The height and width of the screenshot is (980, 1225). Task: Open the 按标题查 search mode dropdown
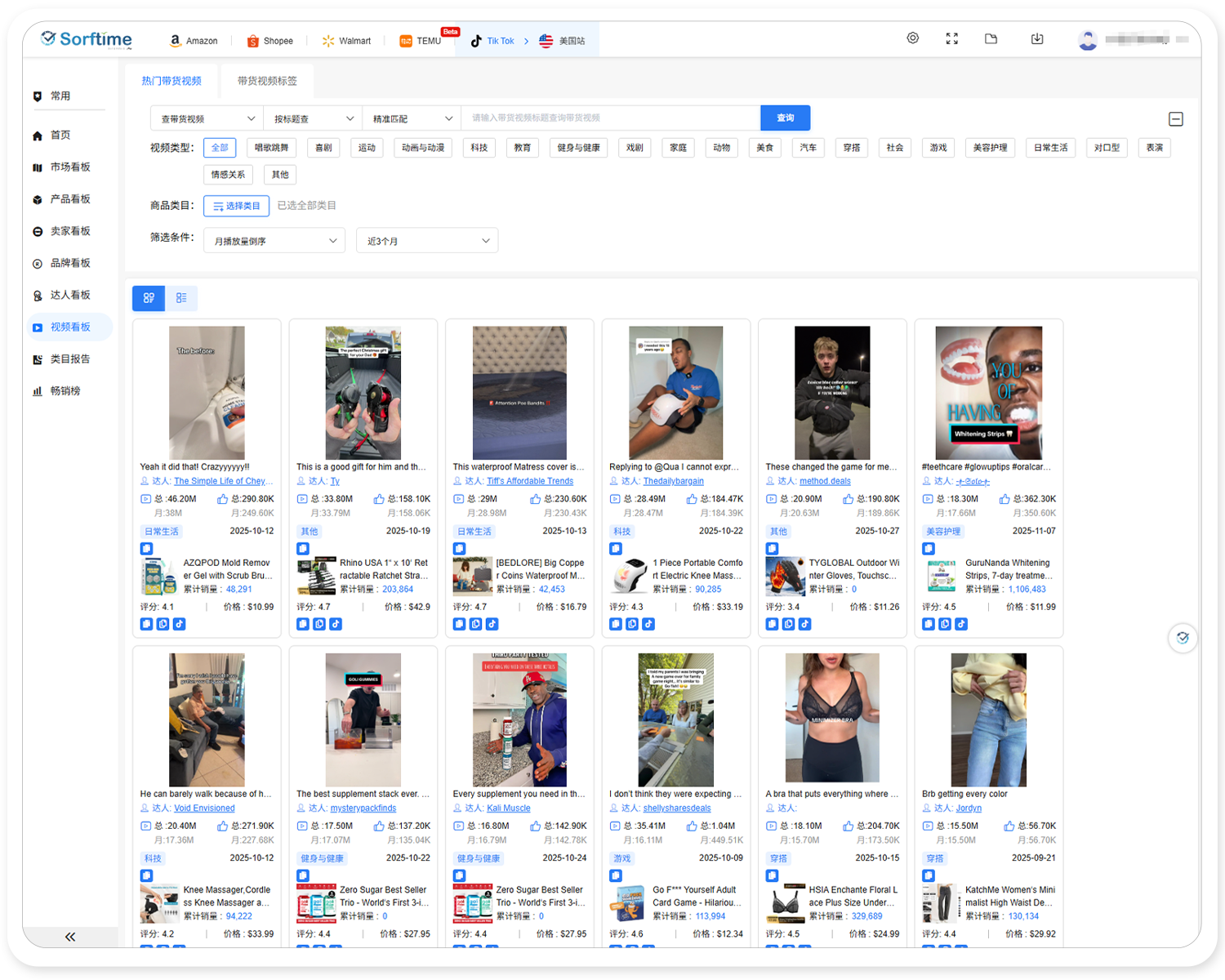311,118
